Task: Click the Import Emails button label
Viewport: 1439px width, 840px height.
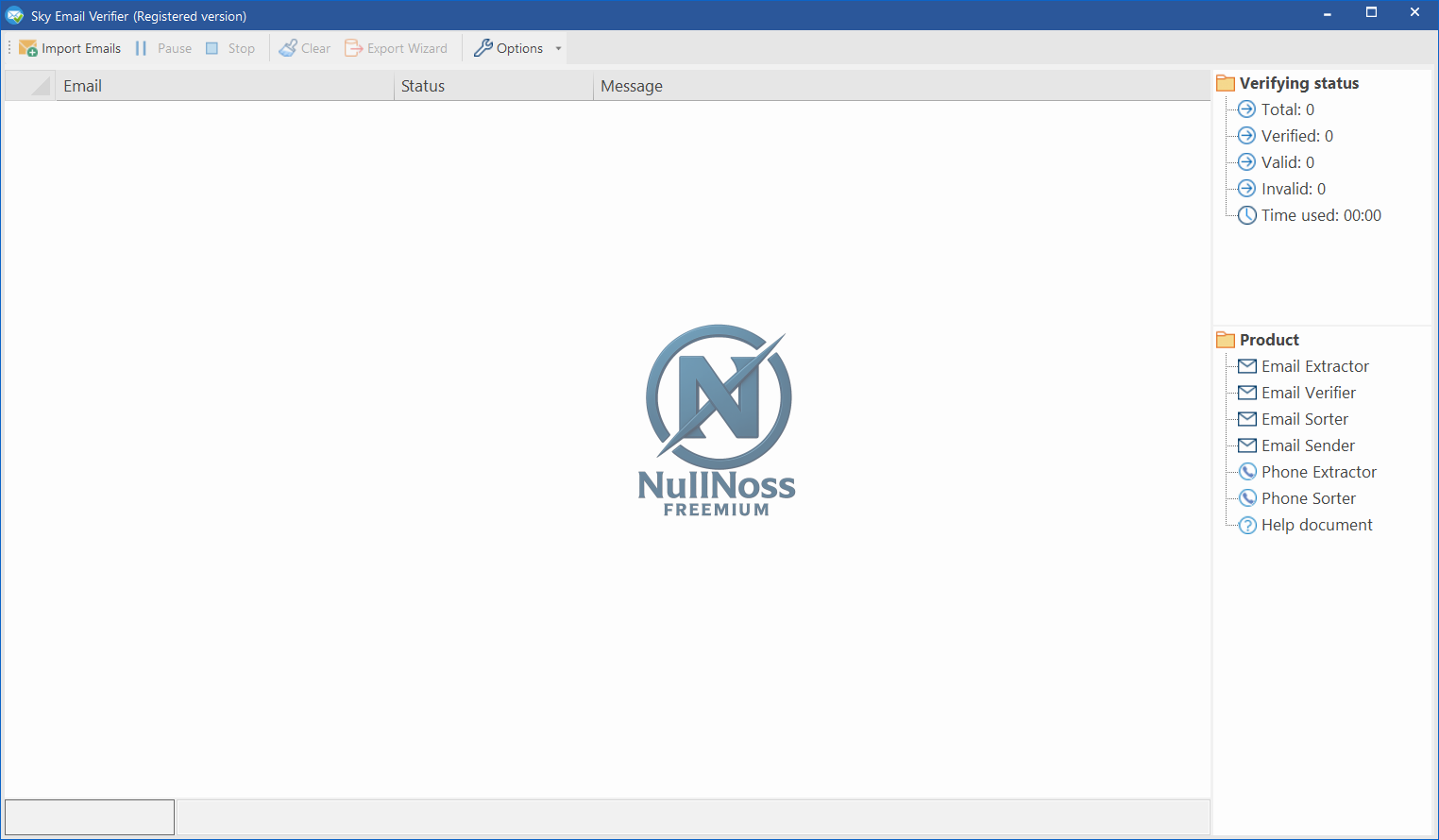Action: (x=81, y=48)
